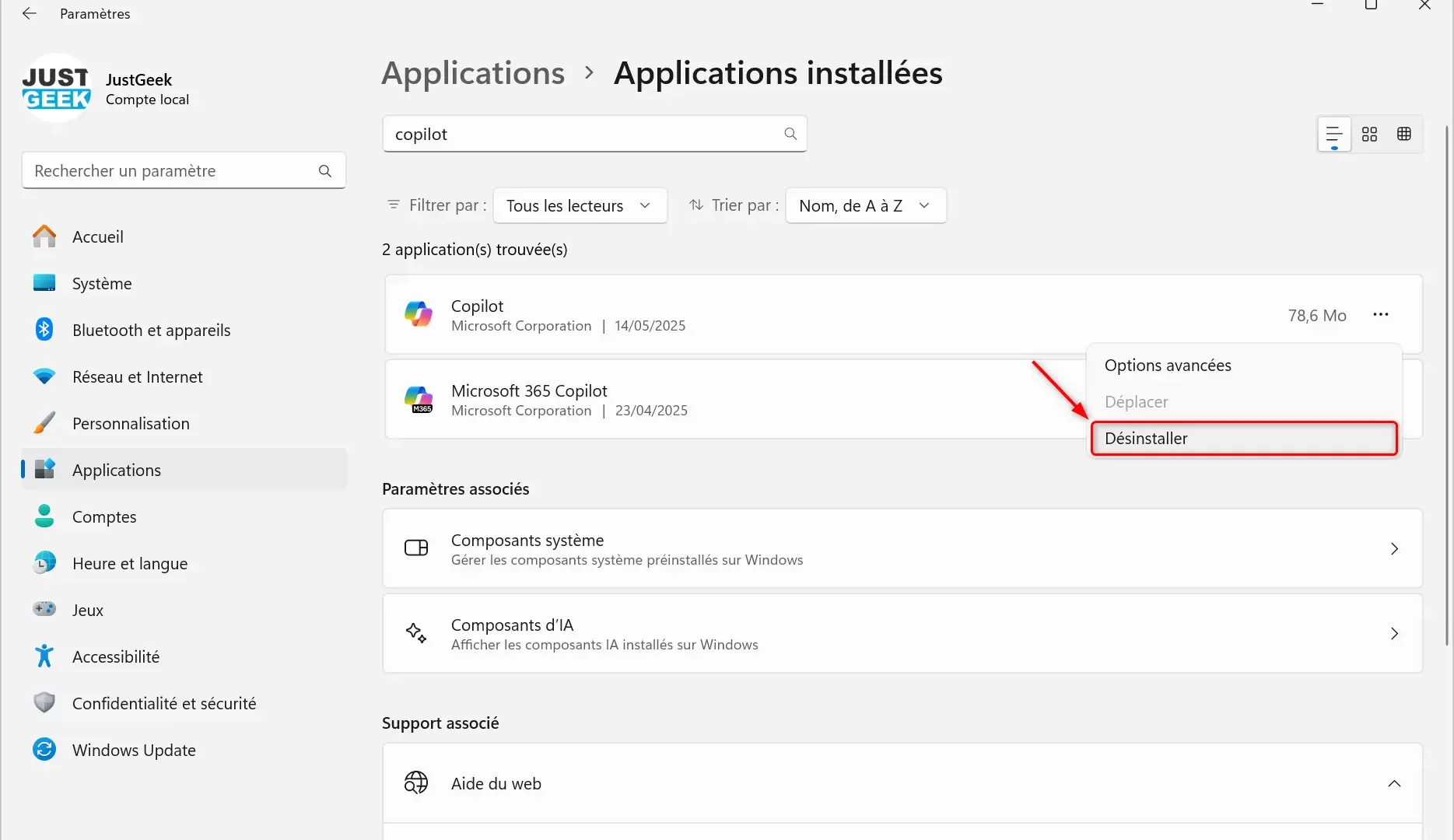Click chevron on Composants système row
This screenshot has width=1454, height=840.
tap(1394, 549)
